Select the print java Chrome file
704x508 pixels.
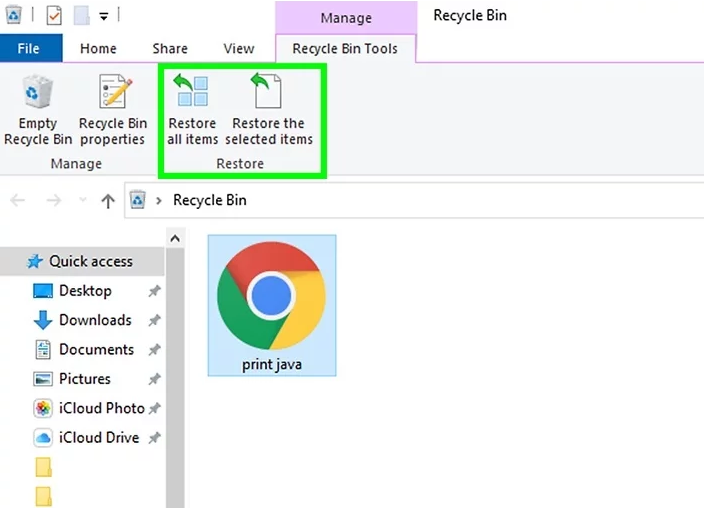click(272, 305)
